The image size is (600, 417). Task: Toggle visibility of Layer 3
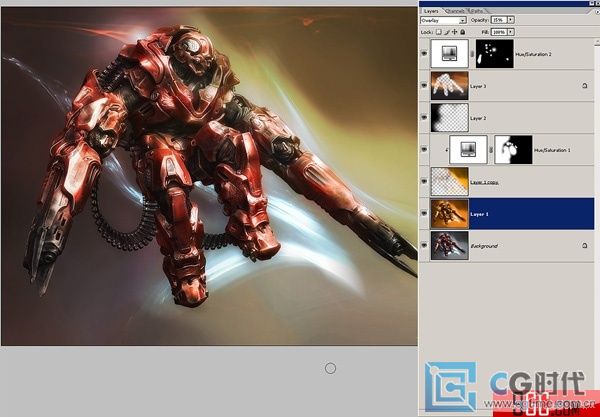click(425, 86)
